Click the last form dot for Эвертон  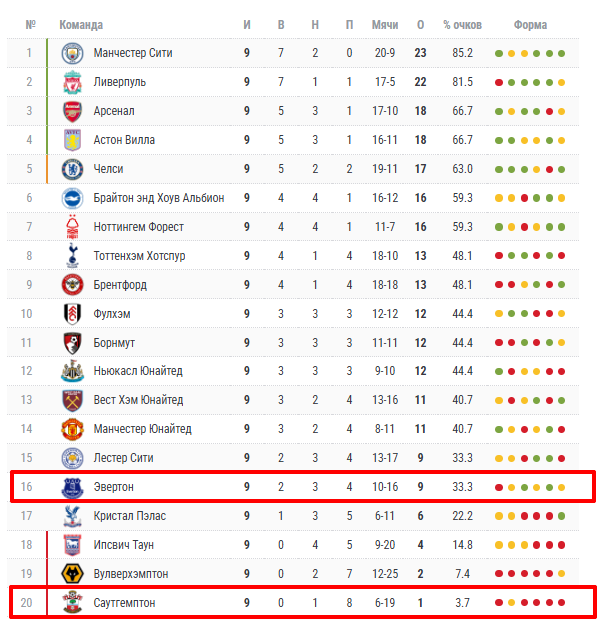562,487
